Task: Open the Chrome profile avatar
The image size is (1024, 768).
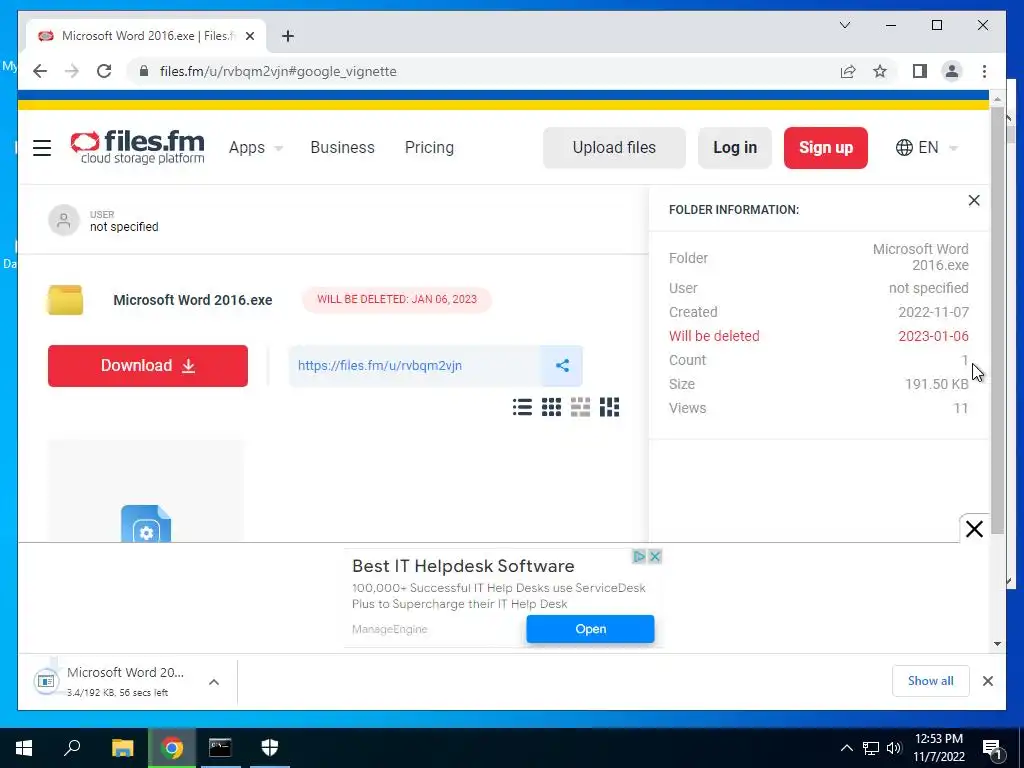Action: [952, 71]
